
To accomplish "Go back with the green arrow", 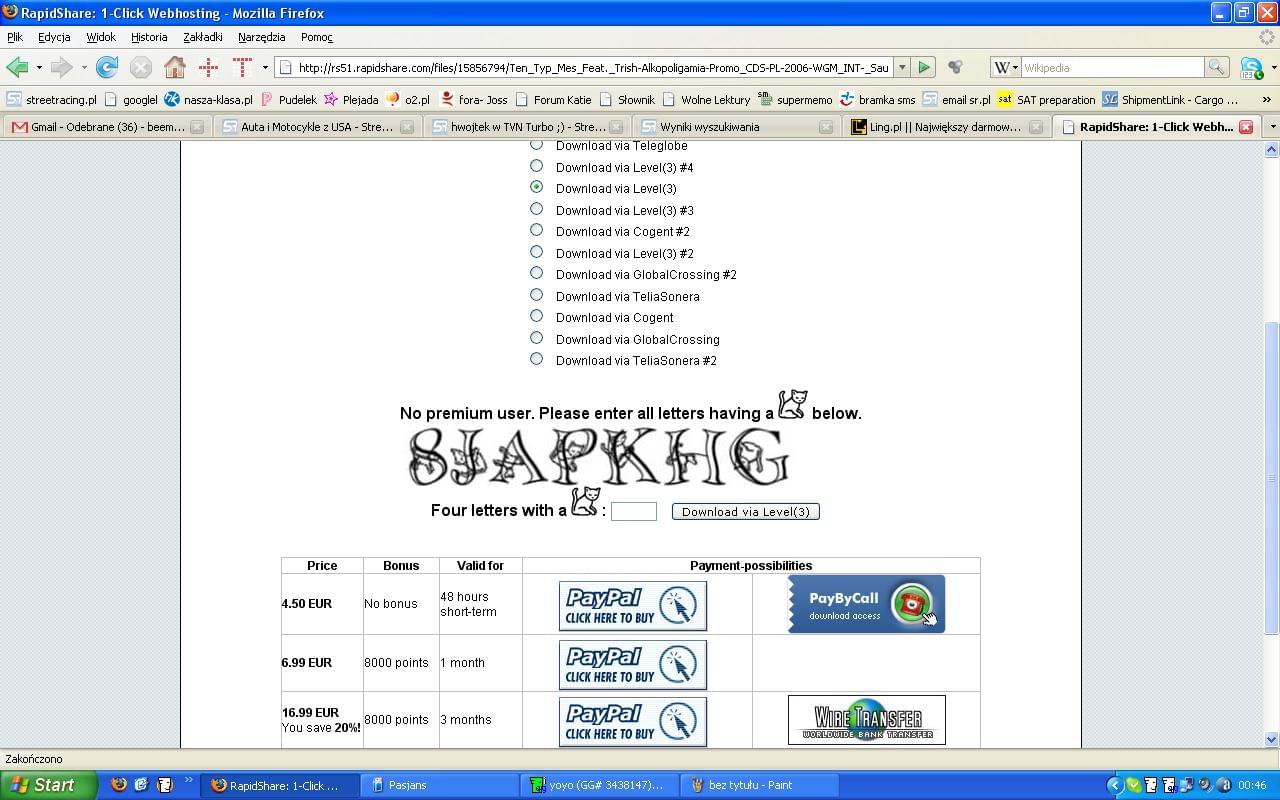I will tap(17, 67).
